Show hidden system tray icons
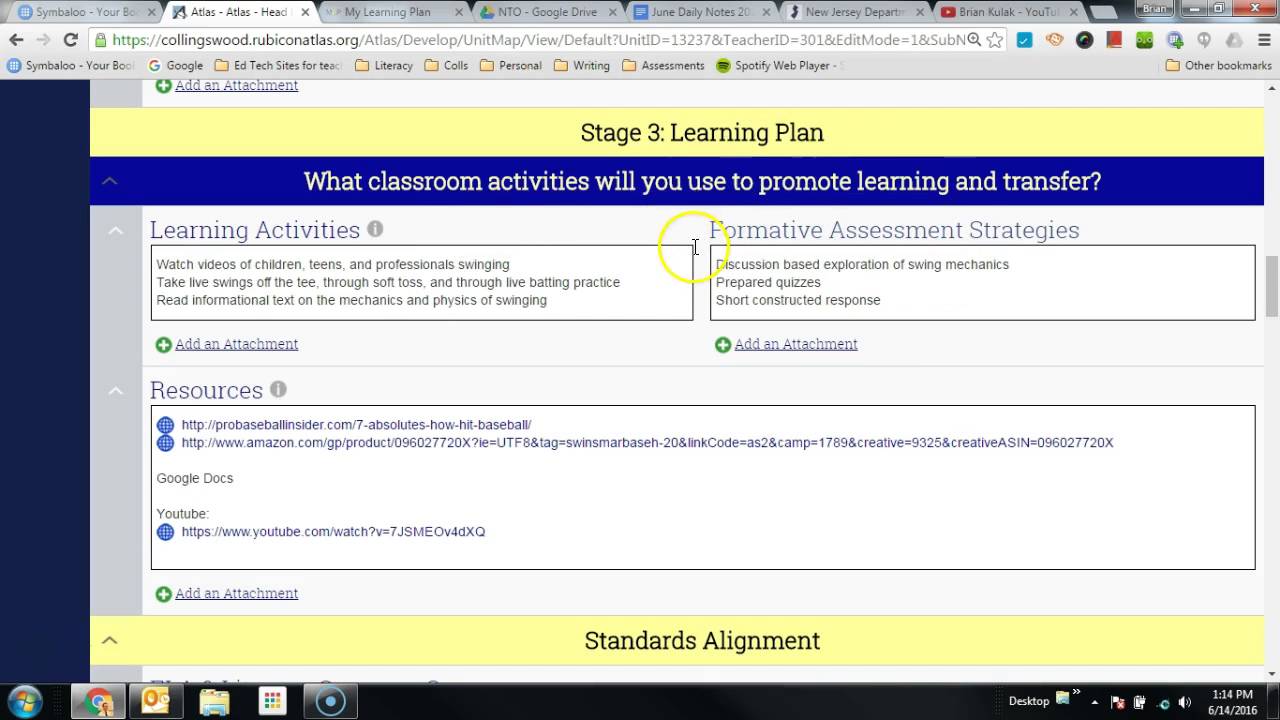Image resolution: width=1280 pixels, height=720 pixels. click(1094, 702)
